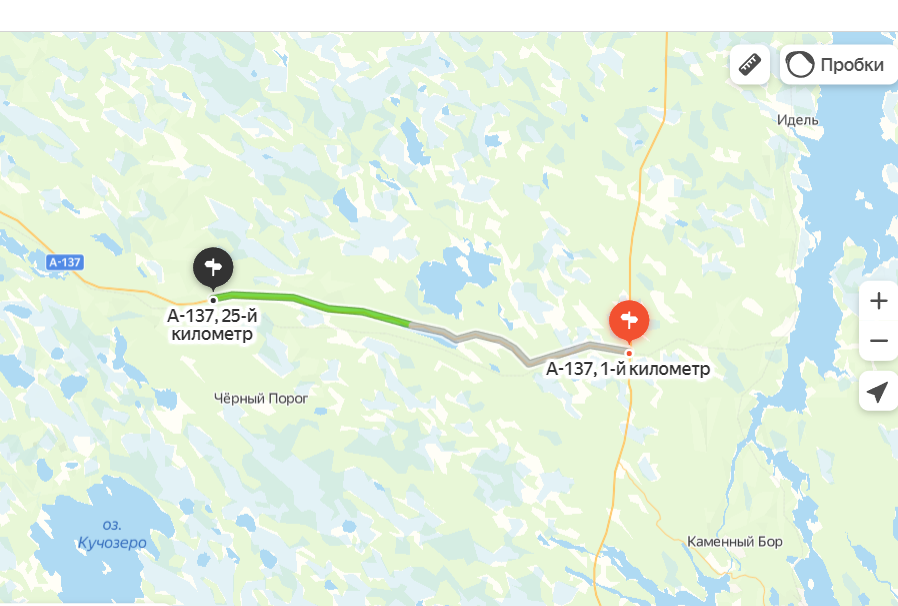Image resolution: width=898 pixels, height=606 pixels.
Task: Click the A-137, 1-й километр label
Action: (x=628, y=369)
